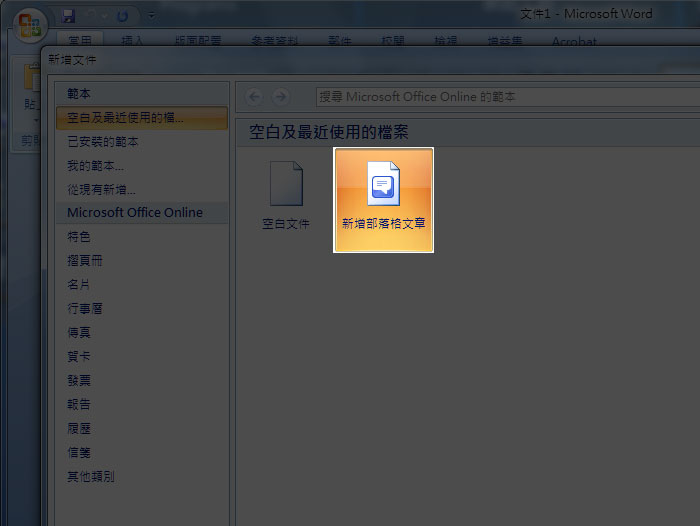The width and height of the screenshot is (700, 526).
Task: Select the 履歷 resume category
Action: coord(79,429)
